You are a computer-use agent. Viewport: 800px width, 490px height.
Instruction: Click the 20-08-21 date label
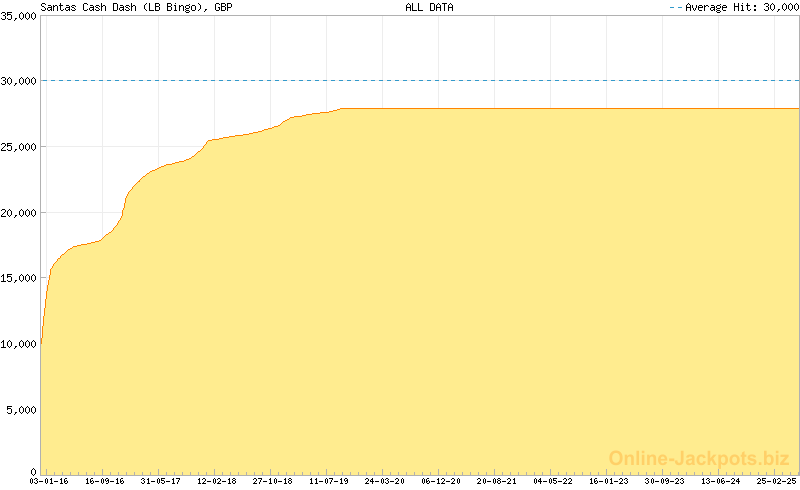(496, 481)
